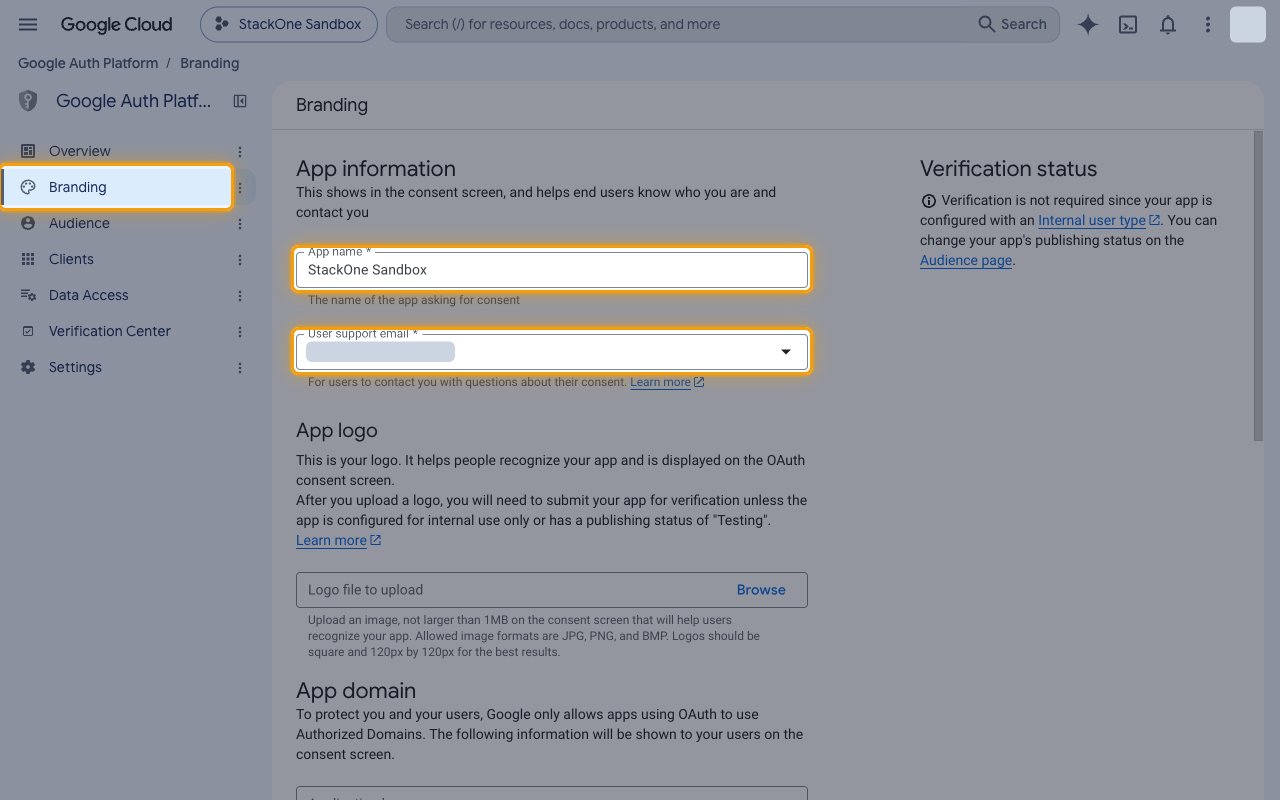Screen dimensions: 1280x800
Task: Open Learn more link under App logo
Action: coord(338,540)
